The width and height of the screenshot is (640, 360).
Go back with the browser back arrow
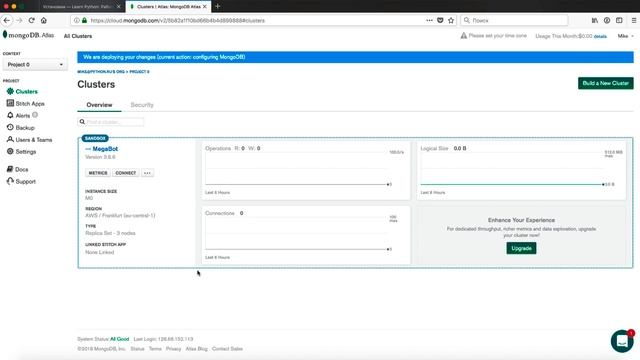tap(7, 20)
